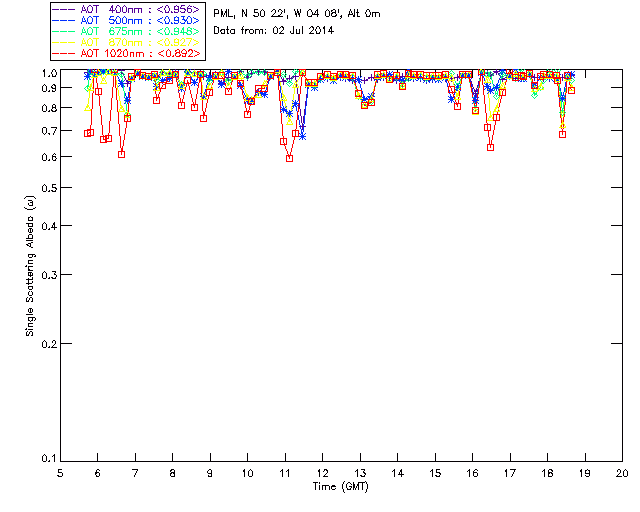Click the red square marker near 0.6 before hour 7
640x512 pixels.
pos(121,154)
